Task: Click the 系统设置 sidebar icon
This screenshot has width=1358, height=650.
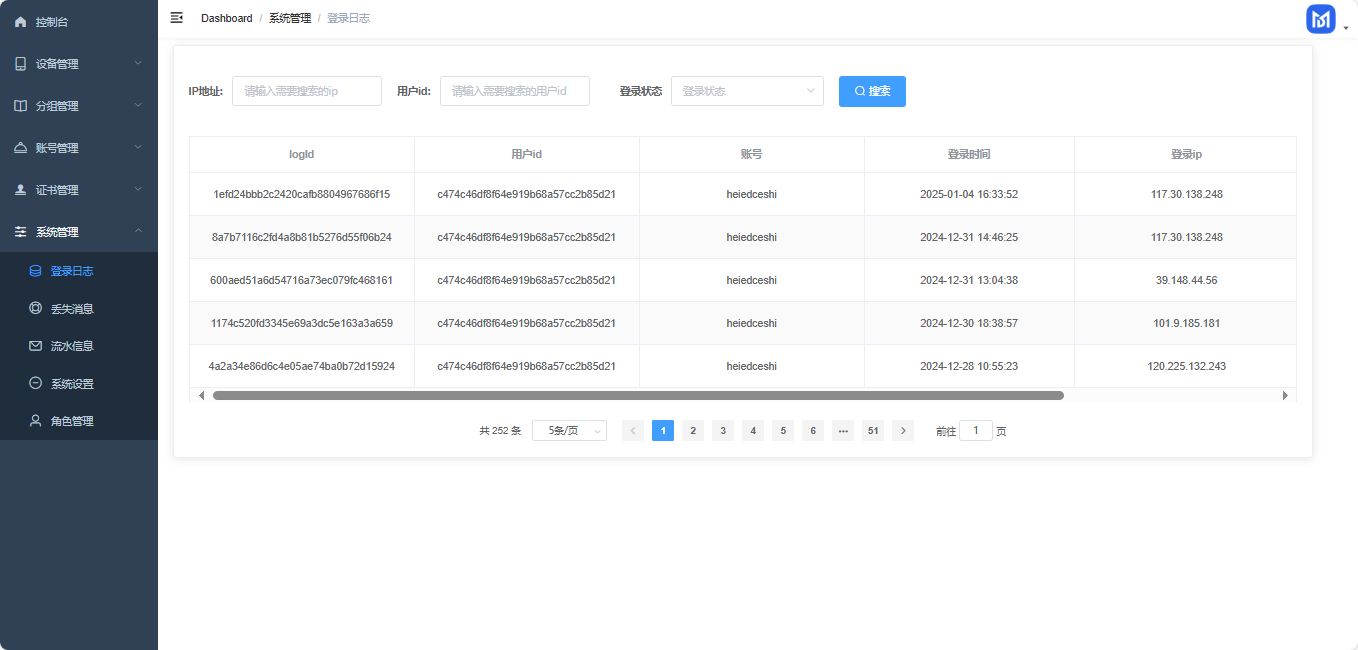Action: 35,384
